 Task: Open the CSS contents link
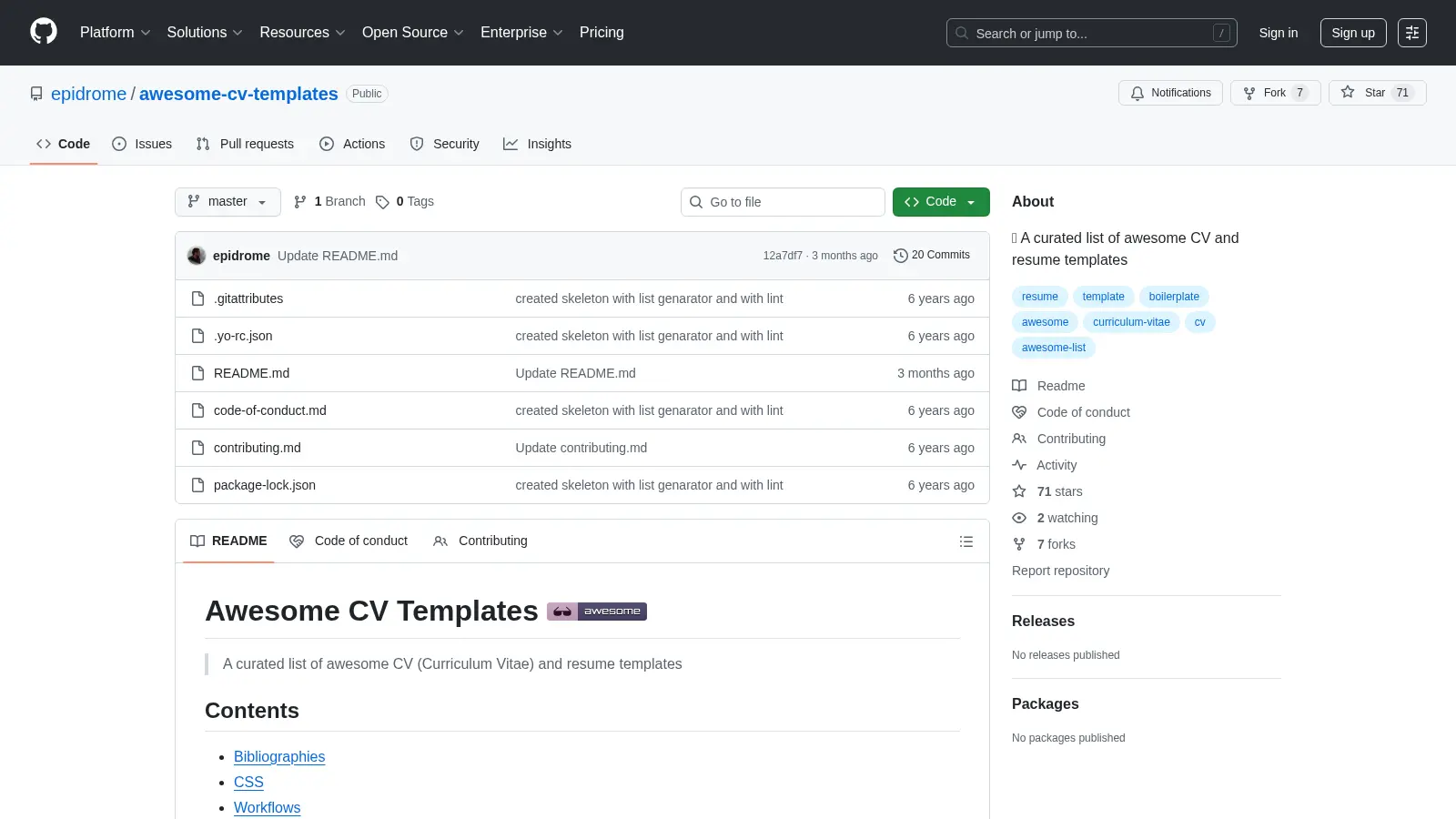click(248, 782)
